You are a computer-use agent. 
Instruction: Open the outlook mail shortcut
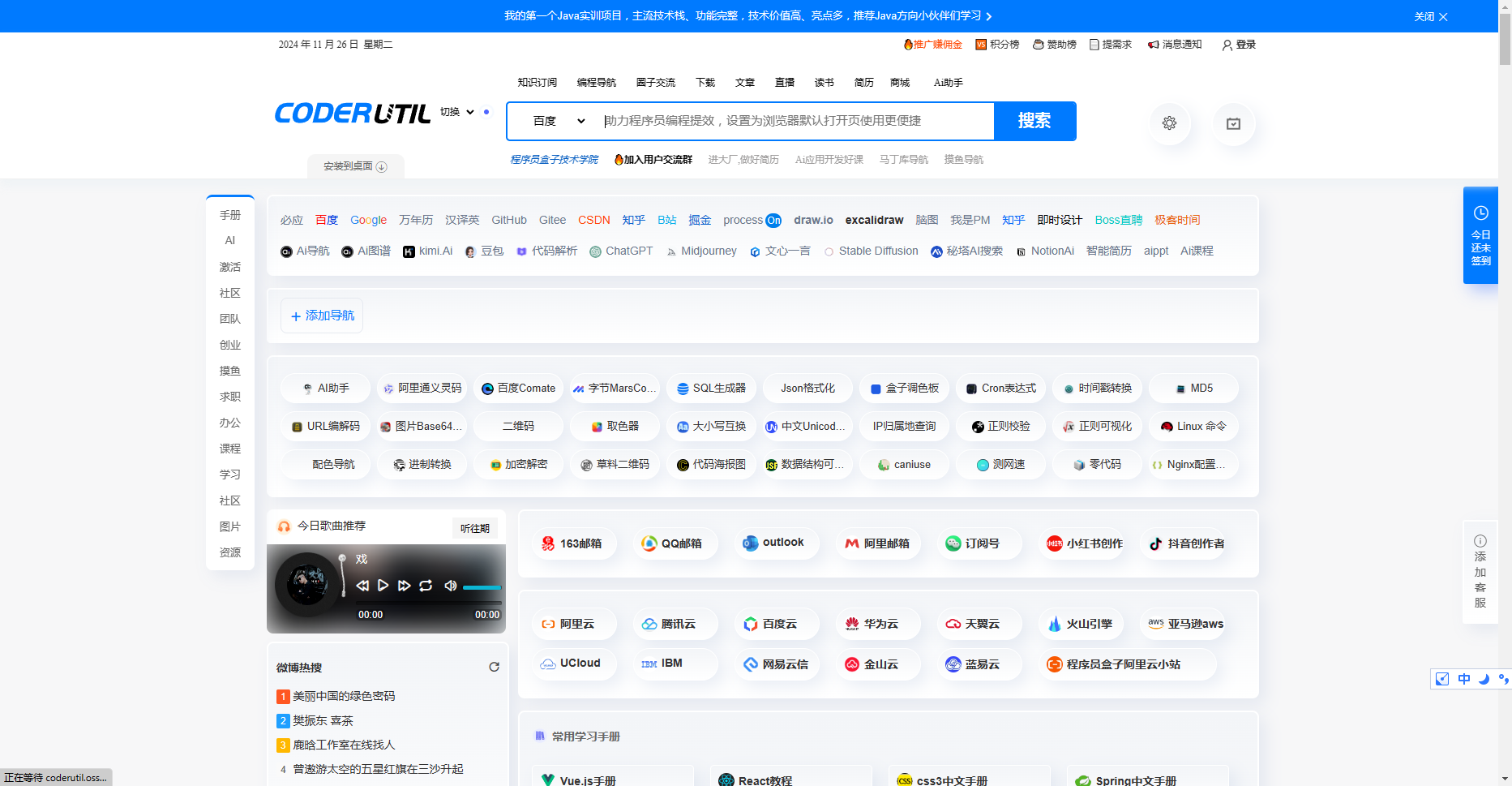point(775,543)
